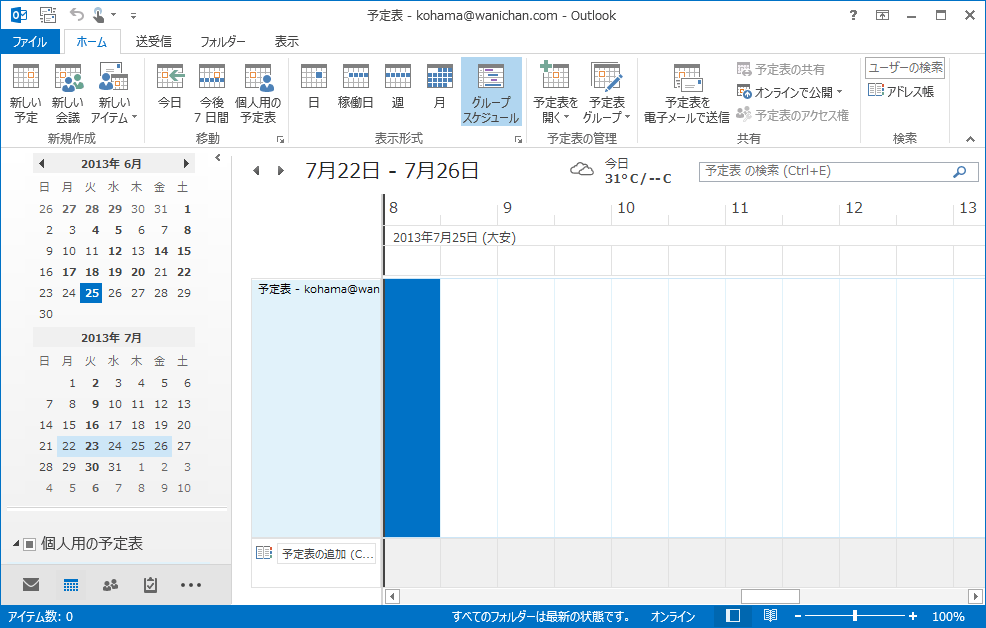Collapse the ribbon with chevron
Viewport: 986px width, 628px height.
[x=970, y=139]
